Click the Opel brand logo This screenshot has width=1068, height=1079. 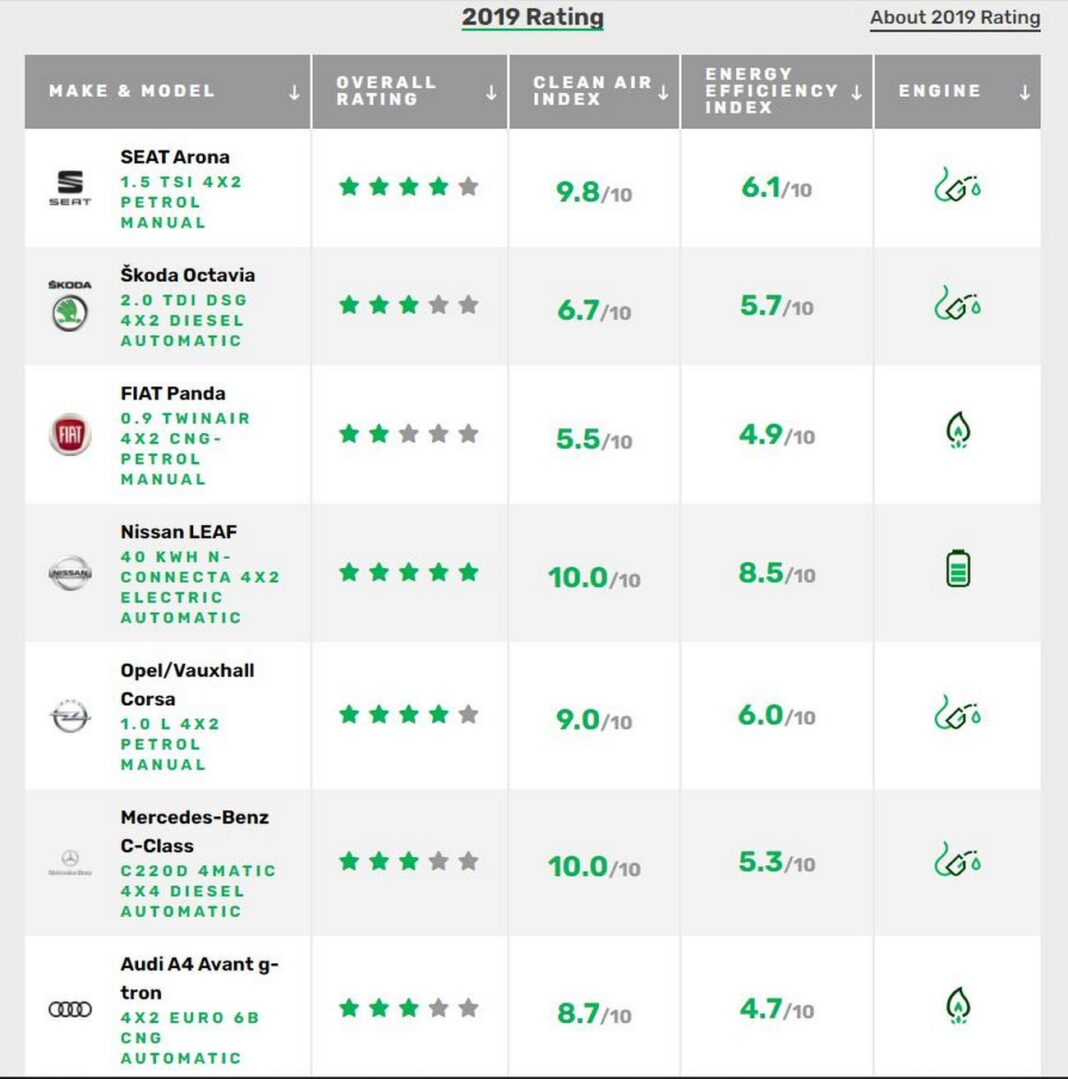pyautogui.click(x=70, y=716)
